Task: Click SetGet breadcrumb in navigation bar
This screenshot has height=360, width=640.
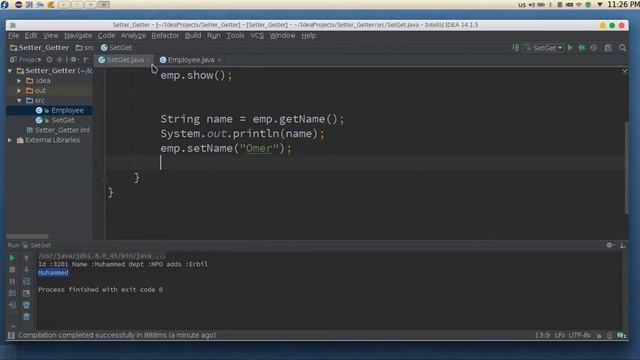Action: coord(116,48)
